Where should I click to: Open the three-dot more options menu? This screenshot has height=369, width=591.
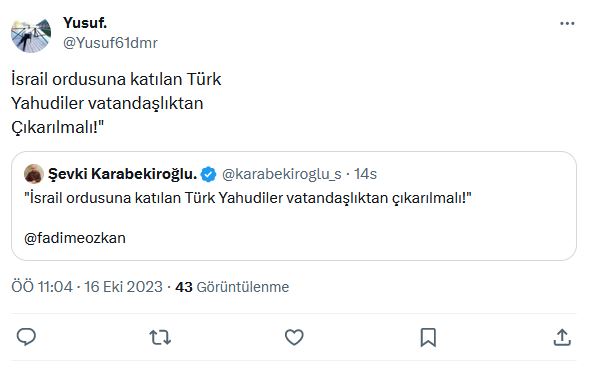[567, 24]
